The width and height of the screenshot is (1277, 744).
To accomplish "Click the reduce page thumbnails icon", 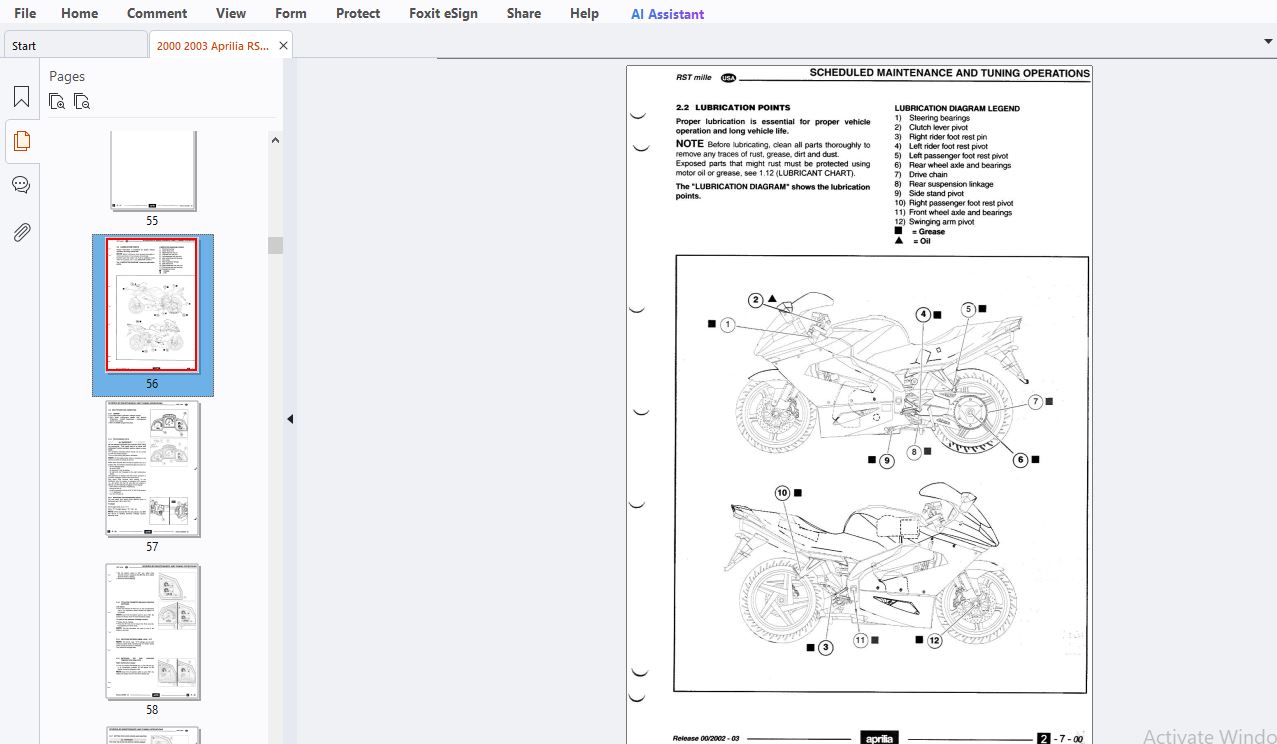I will coord(82,100).
